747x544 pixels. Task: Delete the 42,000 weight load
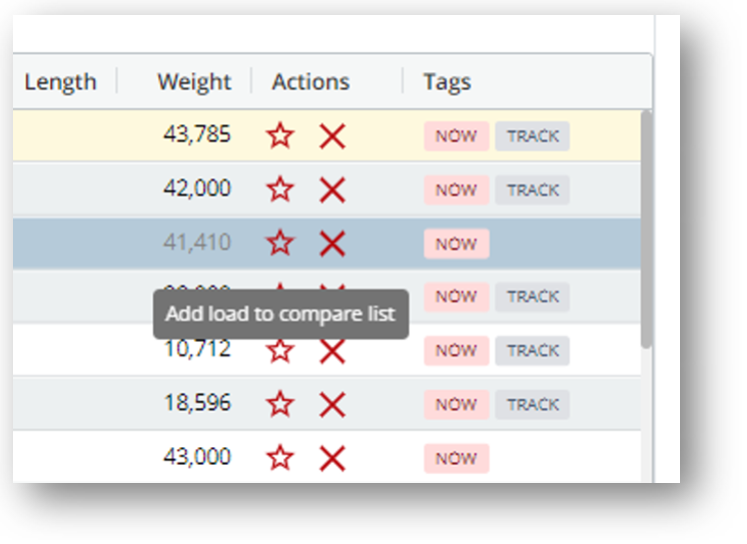332,189
